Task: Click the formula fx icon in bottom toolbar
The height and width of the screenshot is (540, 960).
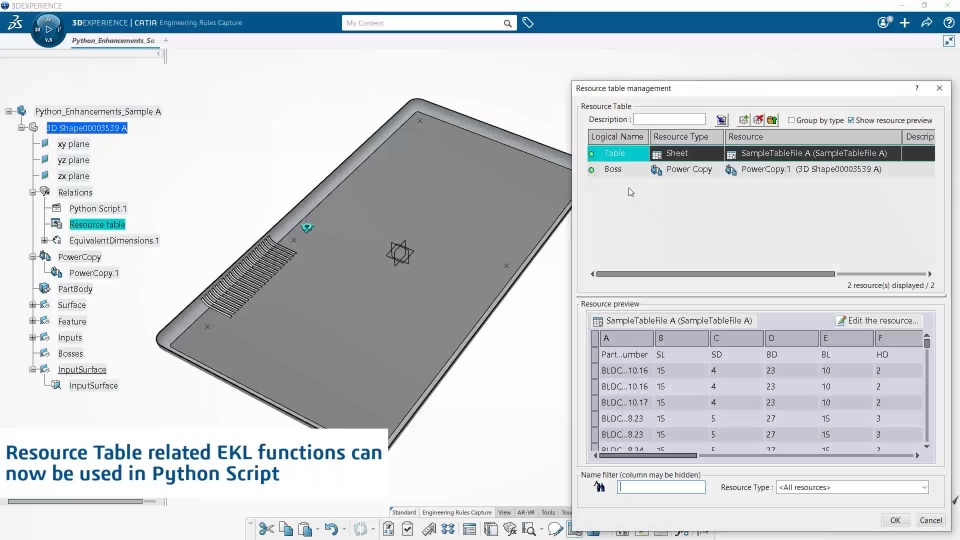Action: click(x=509, y=529)
